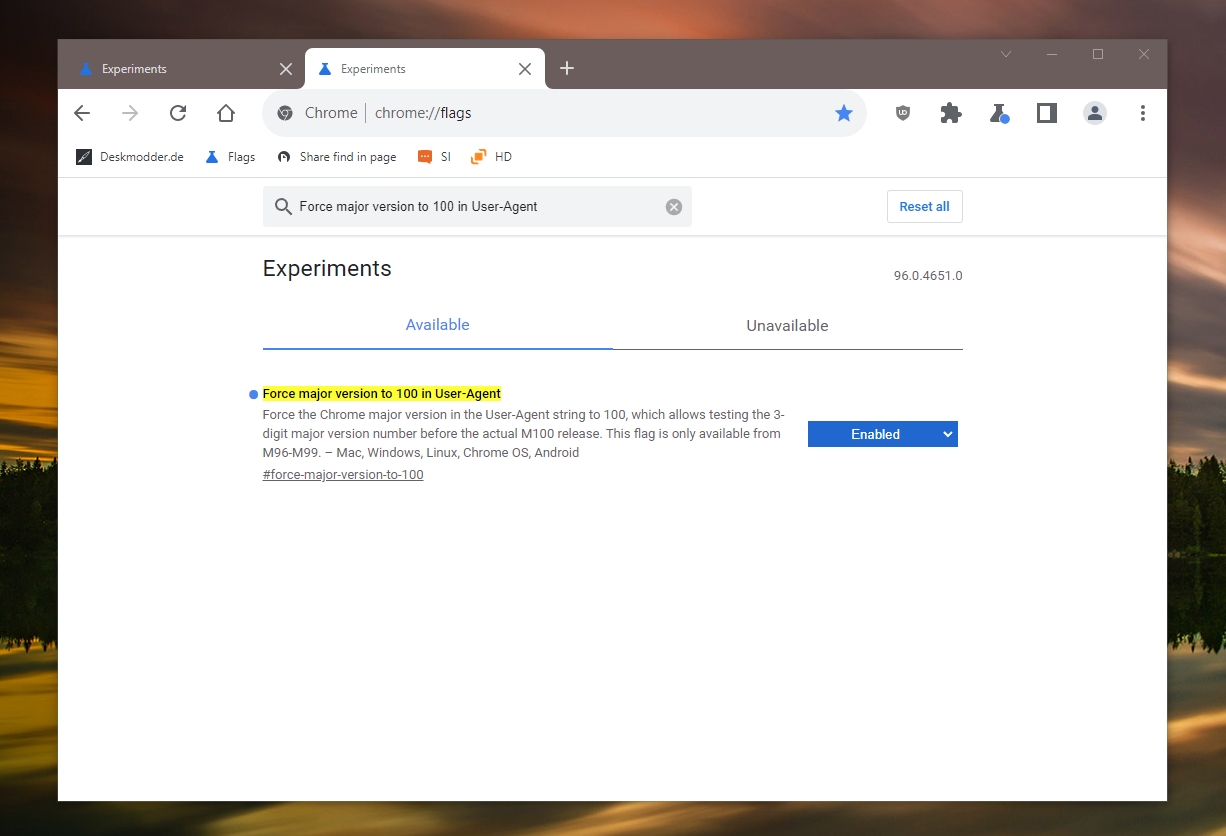Open the HD bookmark
The width and height of the screenshot is (1226, 836).
pyautogui.click(x=492, y=157)
